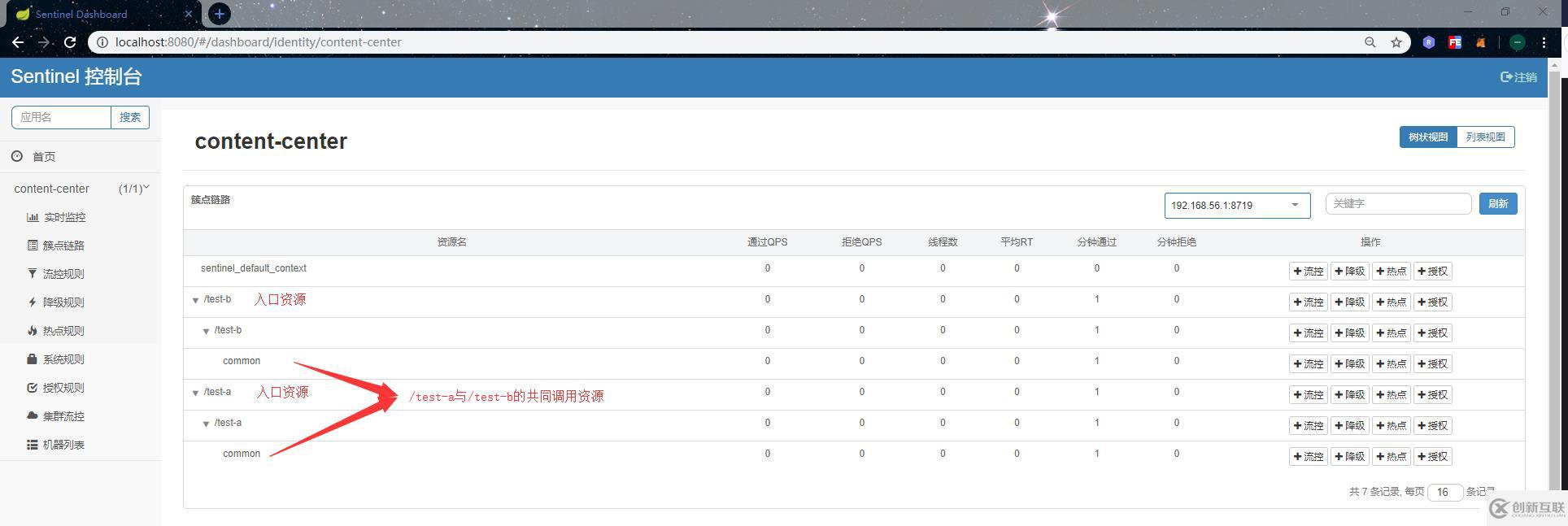The height and width of the screenshot is (526, 1568).
Task: Add 授权 rule for top-level /test-a
Action: tap(1433, 395)
